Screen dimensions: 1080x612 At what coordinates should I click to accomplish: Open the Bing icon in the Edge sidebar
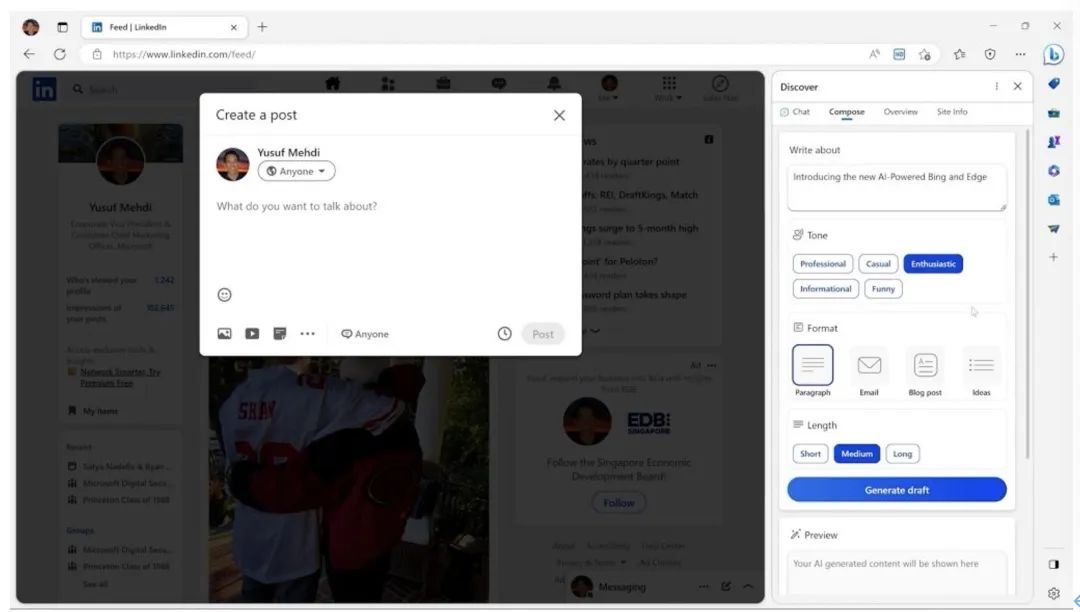[1053, 54]
